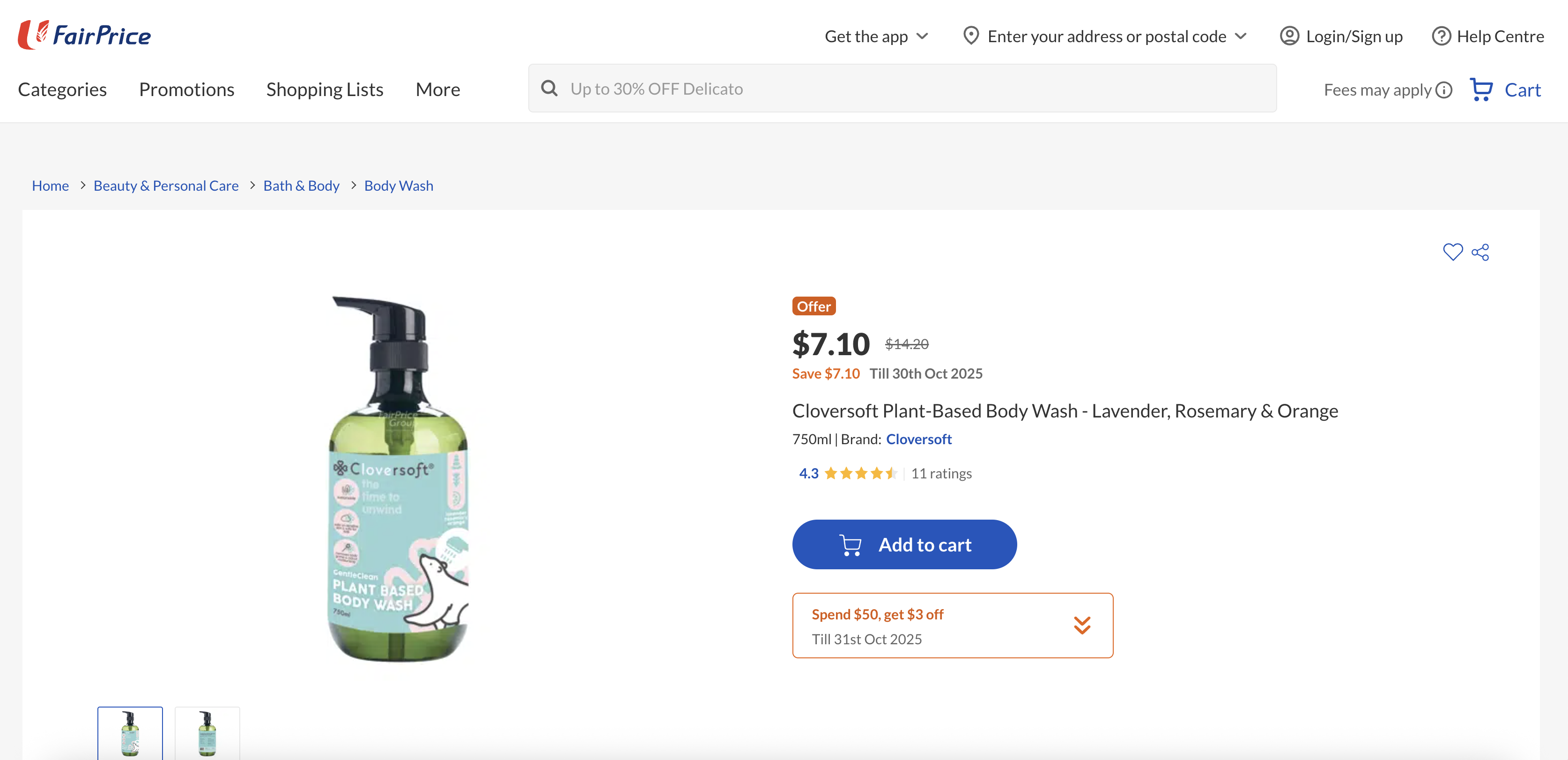The image size is (1568, 760).
Task: Share the product using the share icon
Action: (x=1481, y=252)
